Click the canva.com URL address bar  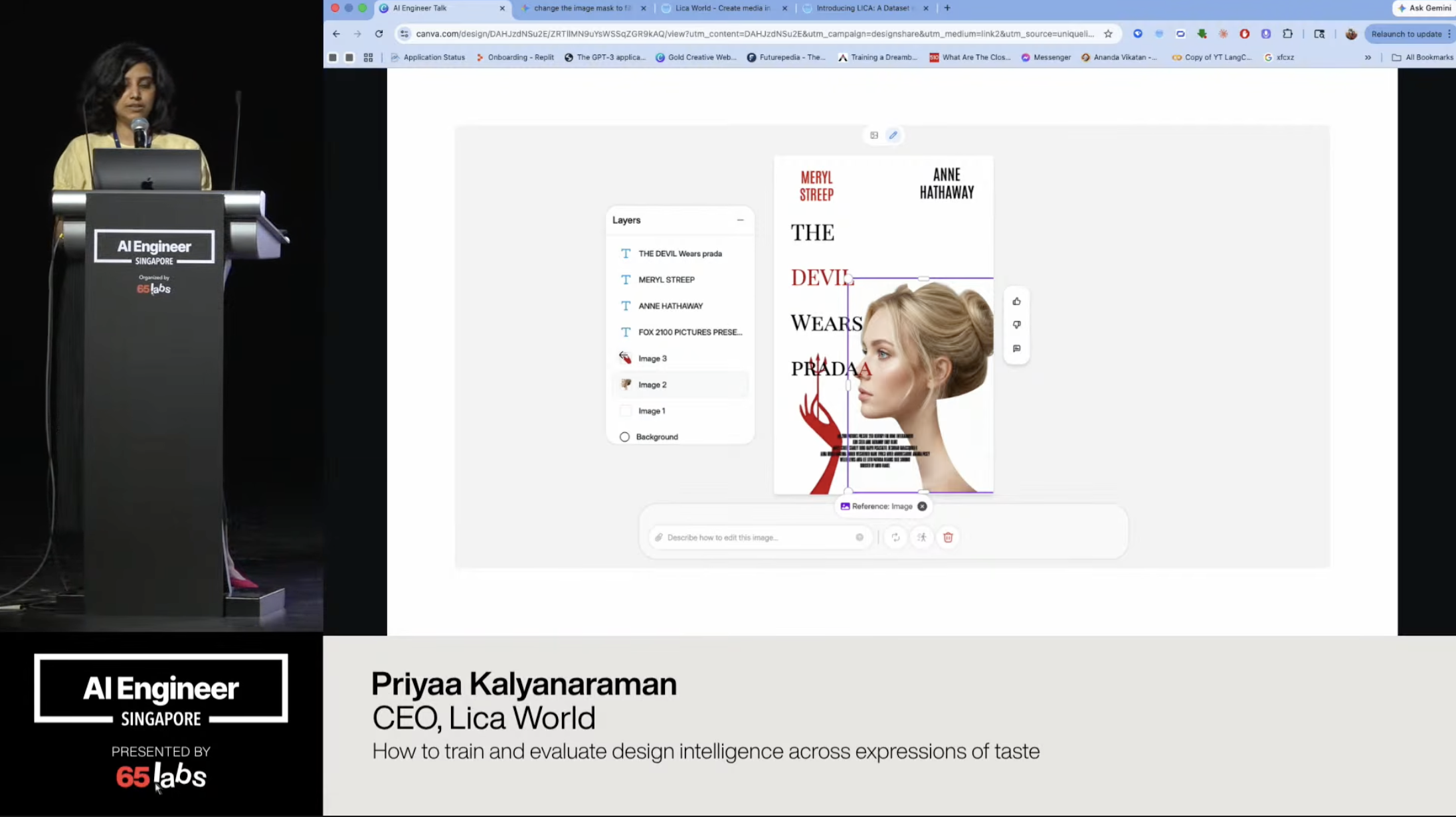pyautogui.click(x=755, y=34)
